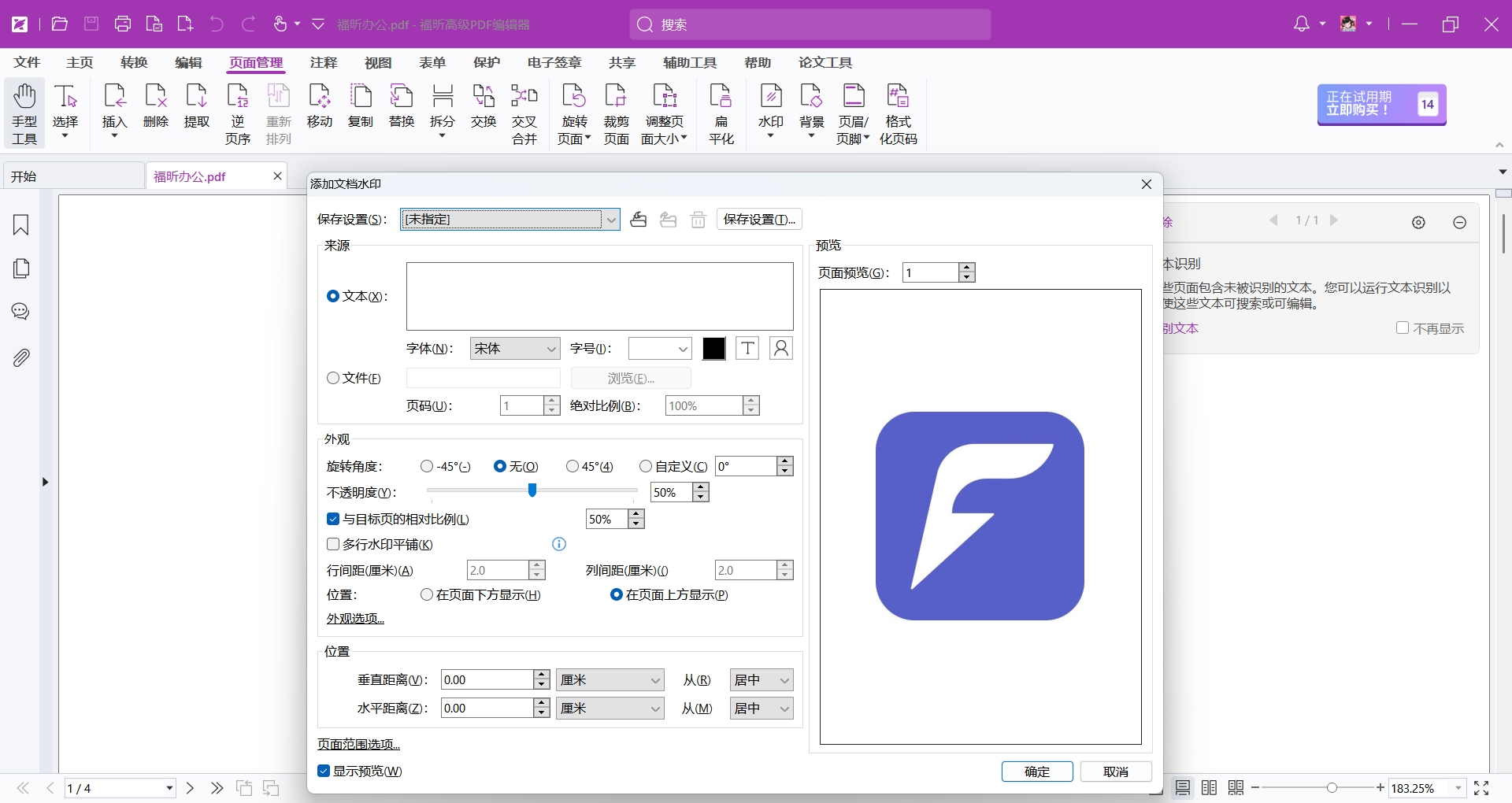The height and width of the screenshot is (803, 1512).
Task: Select the -45° rotation radio button
Action: tap(427, 466)
